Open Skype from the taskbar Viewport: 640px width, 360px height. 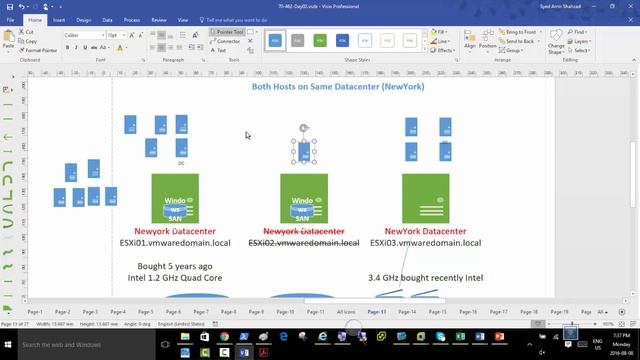click(440, 337)
